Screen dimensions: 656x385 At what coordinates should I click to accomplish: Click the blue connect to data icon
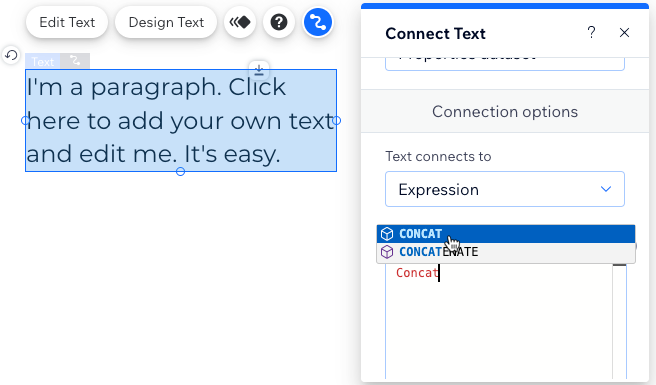(318, 22)
